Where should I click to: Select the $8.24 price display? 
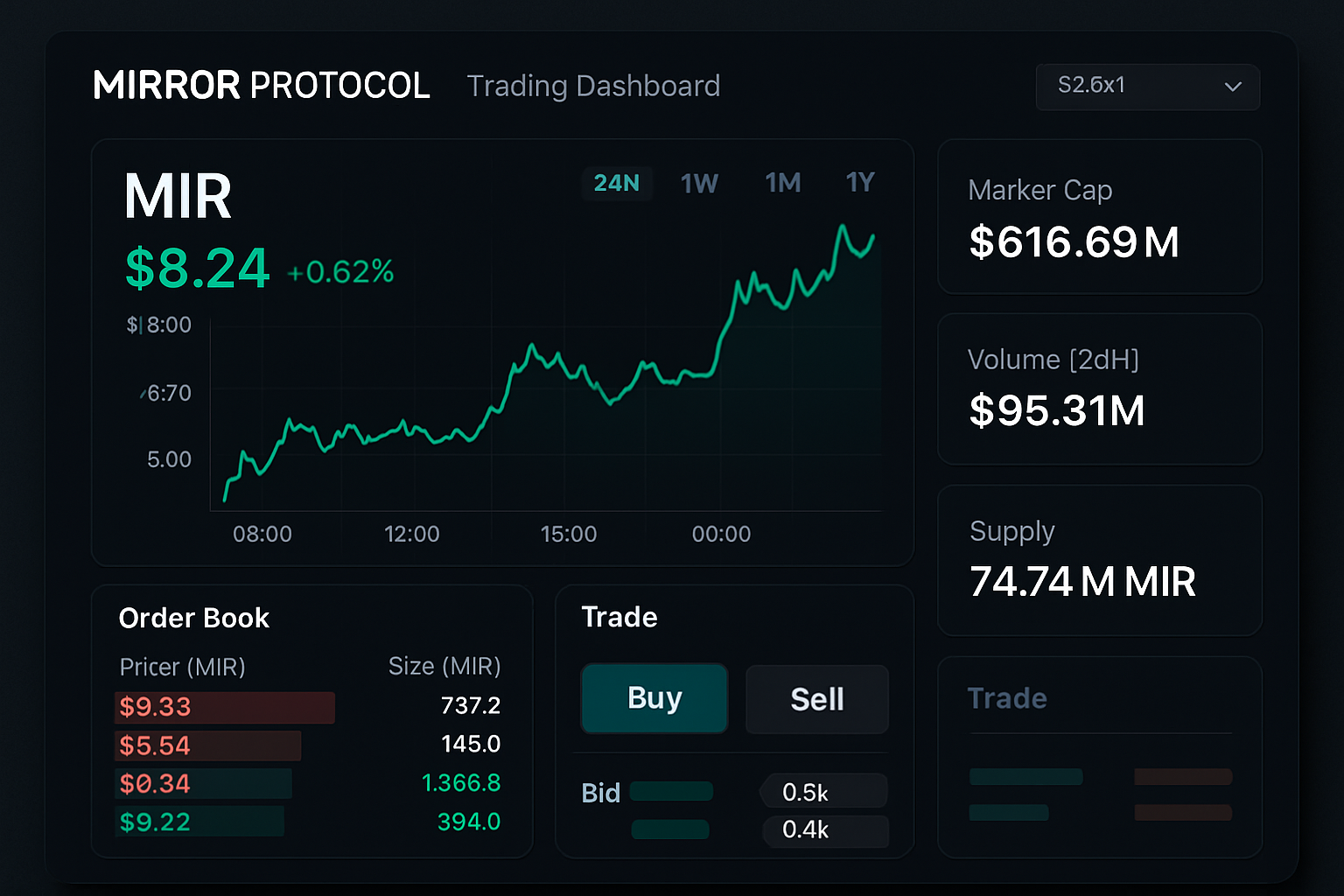[x=196, y=269]
